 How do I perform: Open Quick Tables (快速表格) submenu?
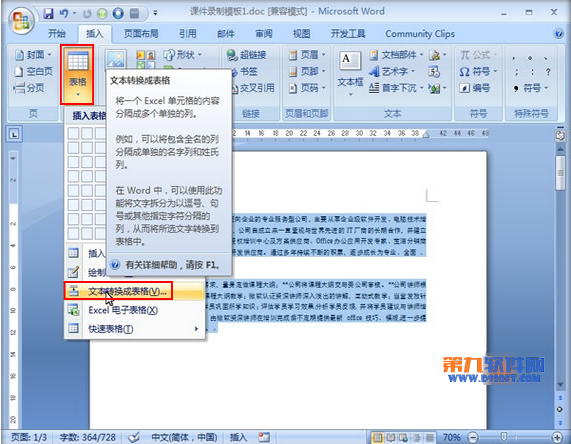click(134, 329)
